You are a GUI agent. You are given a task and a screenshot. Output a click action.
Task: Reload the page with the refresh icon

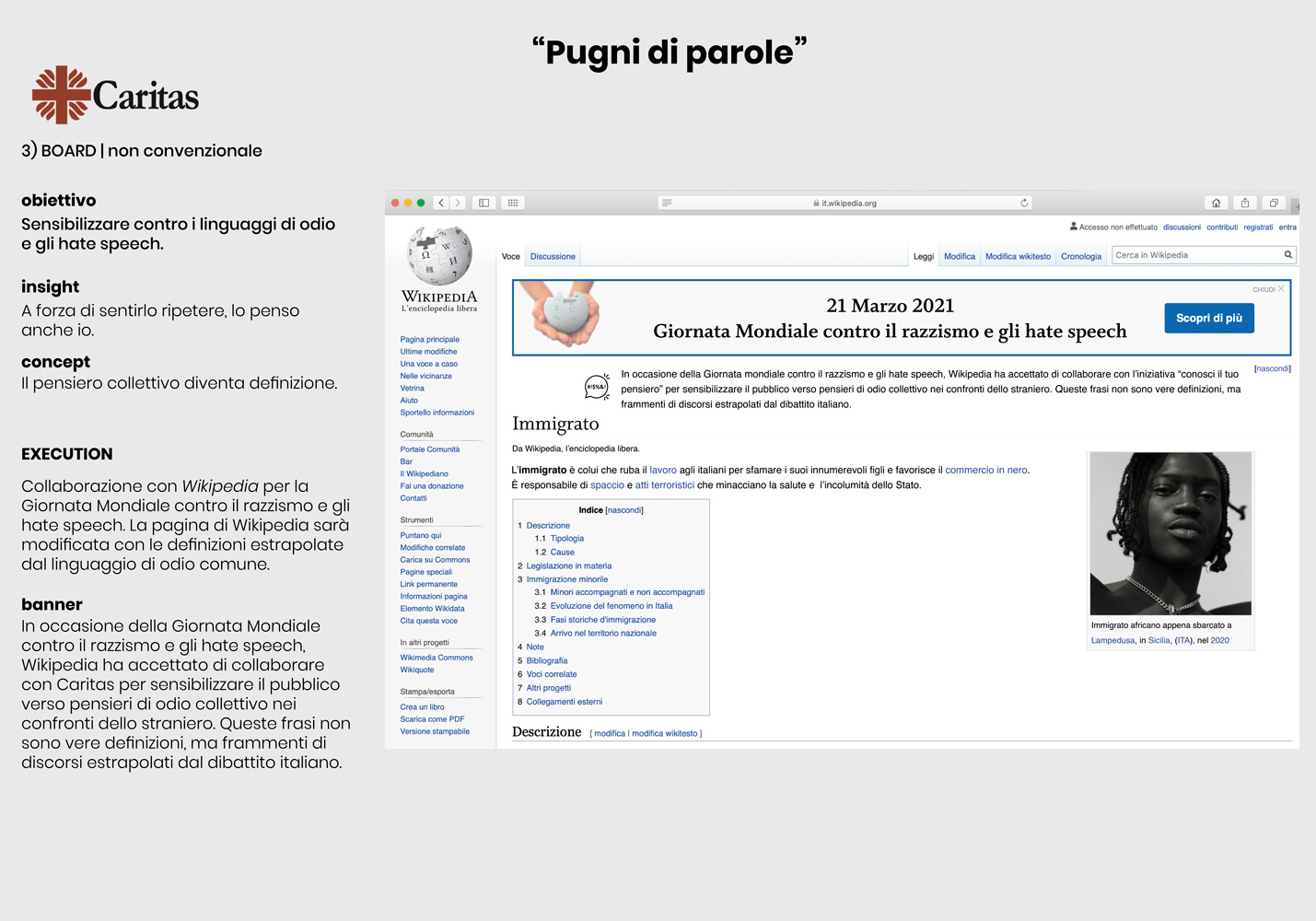(1023, 203)
